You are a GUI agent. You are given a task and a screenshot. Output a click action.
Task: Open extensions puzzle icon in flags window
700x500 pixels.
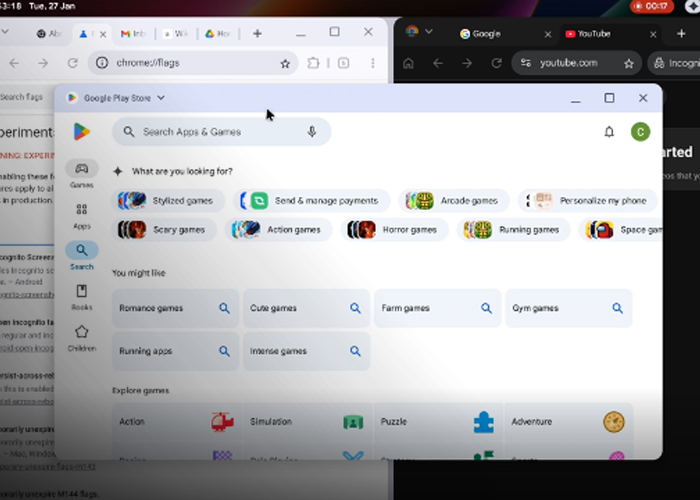point(313,63)
